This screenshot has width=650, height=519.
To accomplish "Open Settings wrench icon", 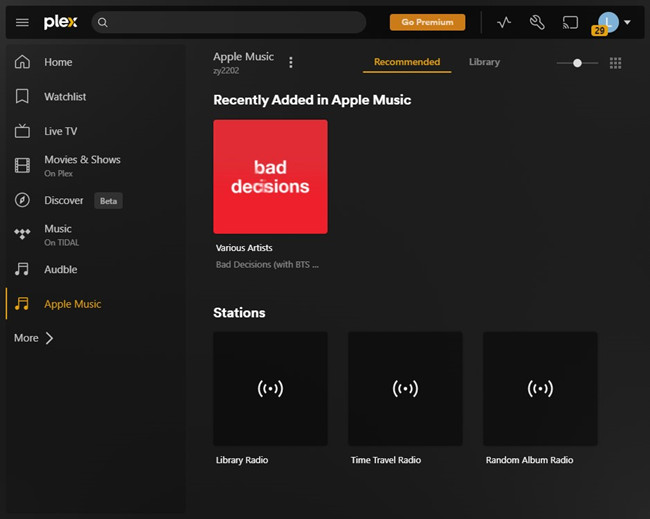I will click(537, 22).
